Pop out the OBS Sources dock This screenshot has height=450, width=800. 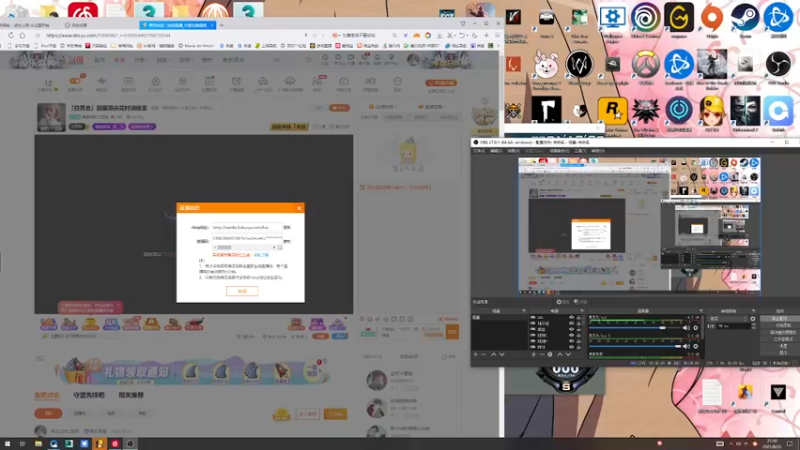tap(582, 311)
